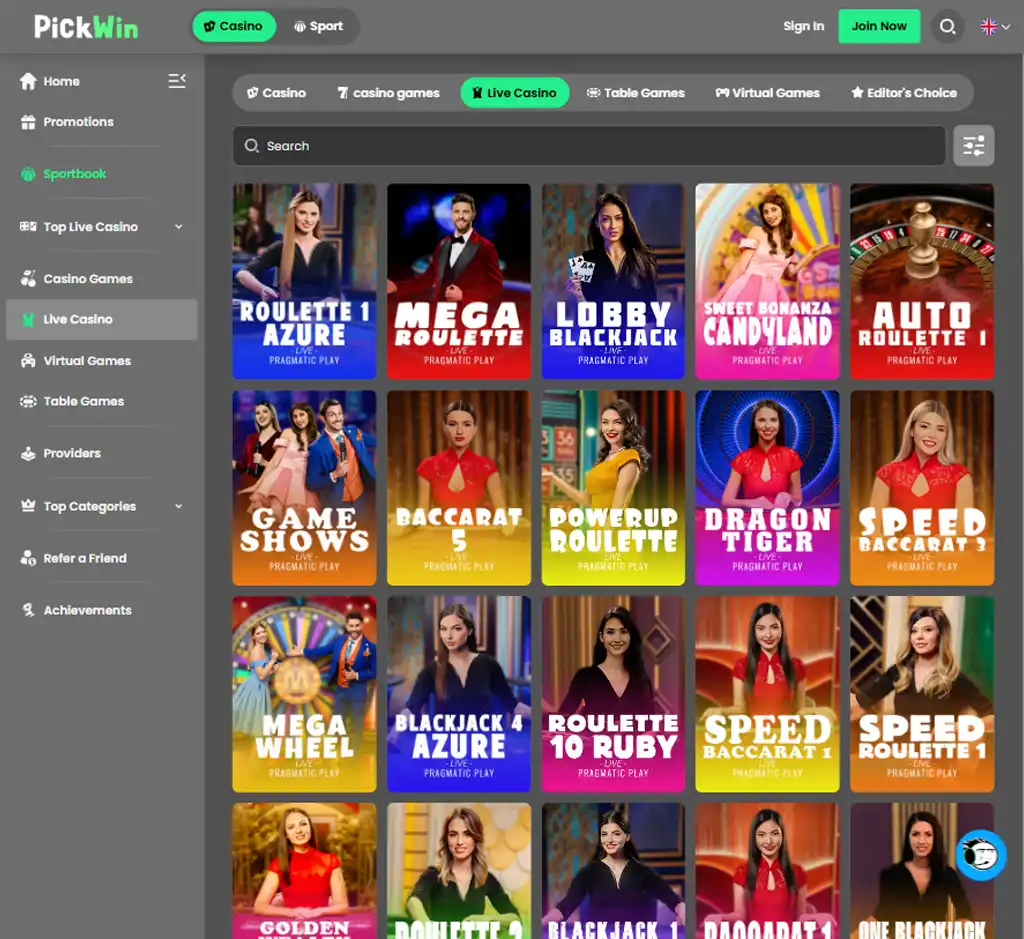
Task: Open the Golden game tile in bottom row
Action: pyautogui.click(x=304, y=871)
